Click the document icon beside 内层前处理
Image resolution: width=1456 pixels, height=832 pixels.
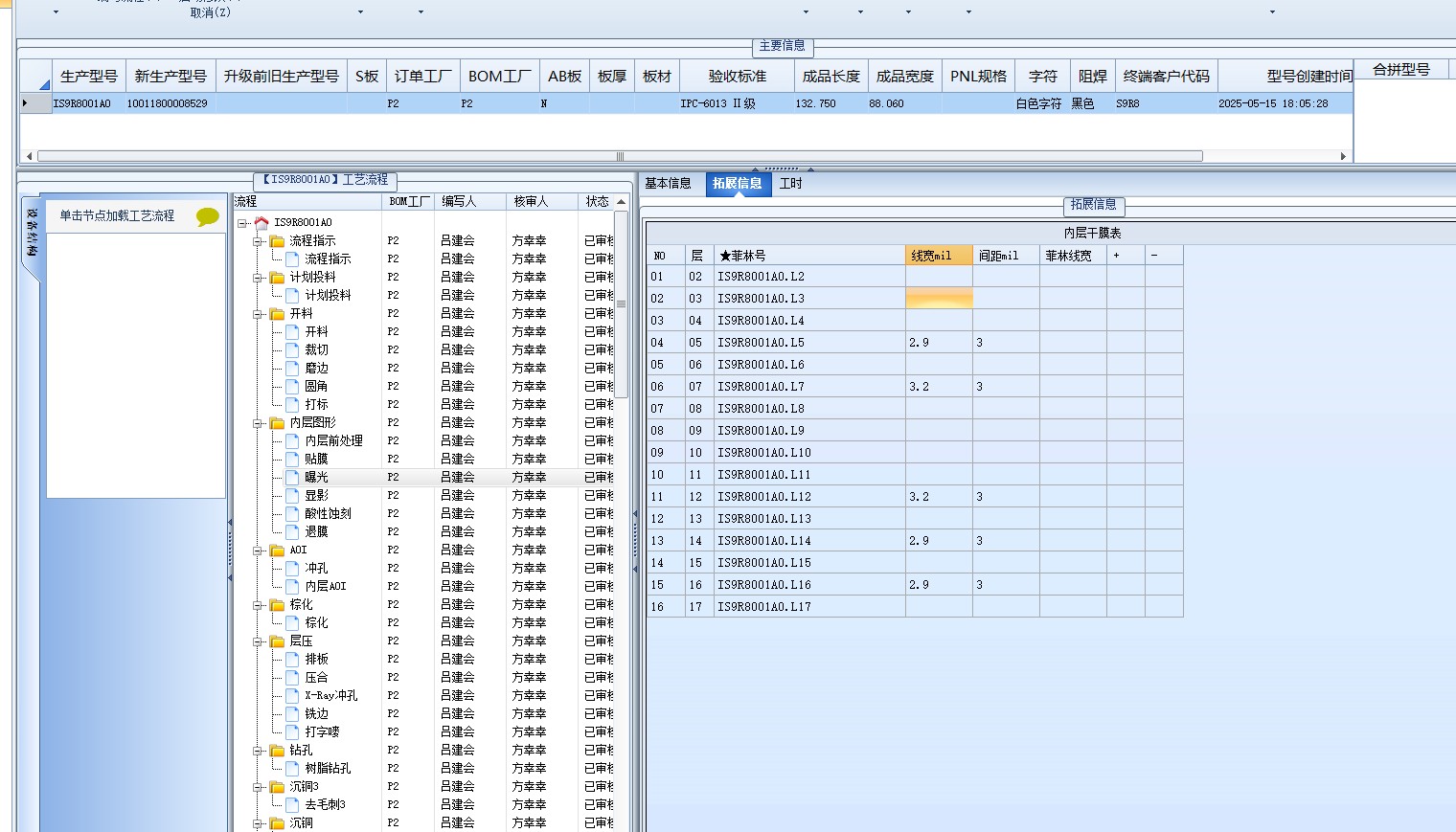[x=292, y=440]
